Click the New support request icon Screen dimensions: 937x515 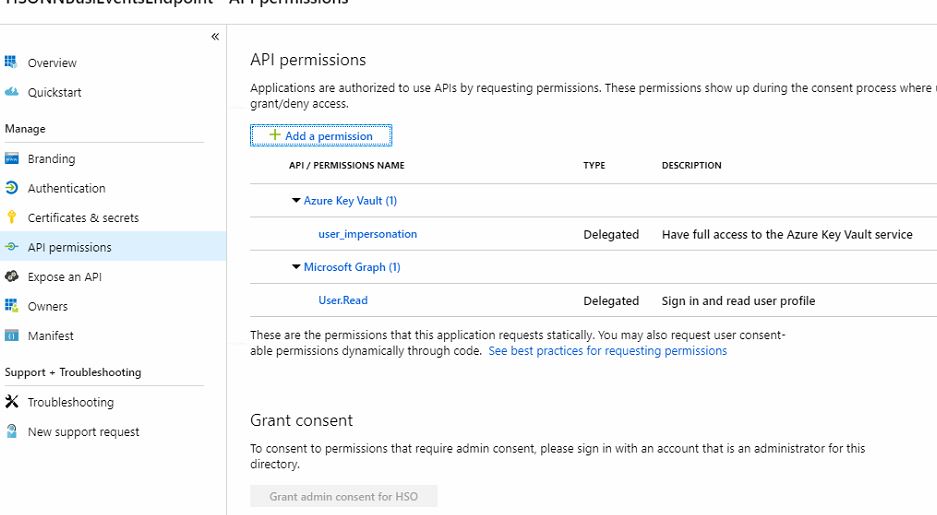12,432
